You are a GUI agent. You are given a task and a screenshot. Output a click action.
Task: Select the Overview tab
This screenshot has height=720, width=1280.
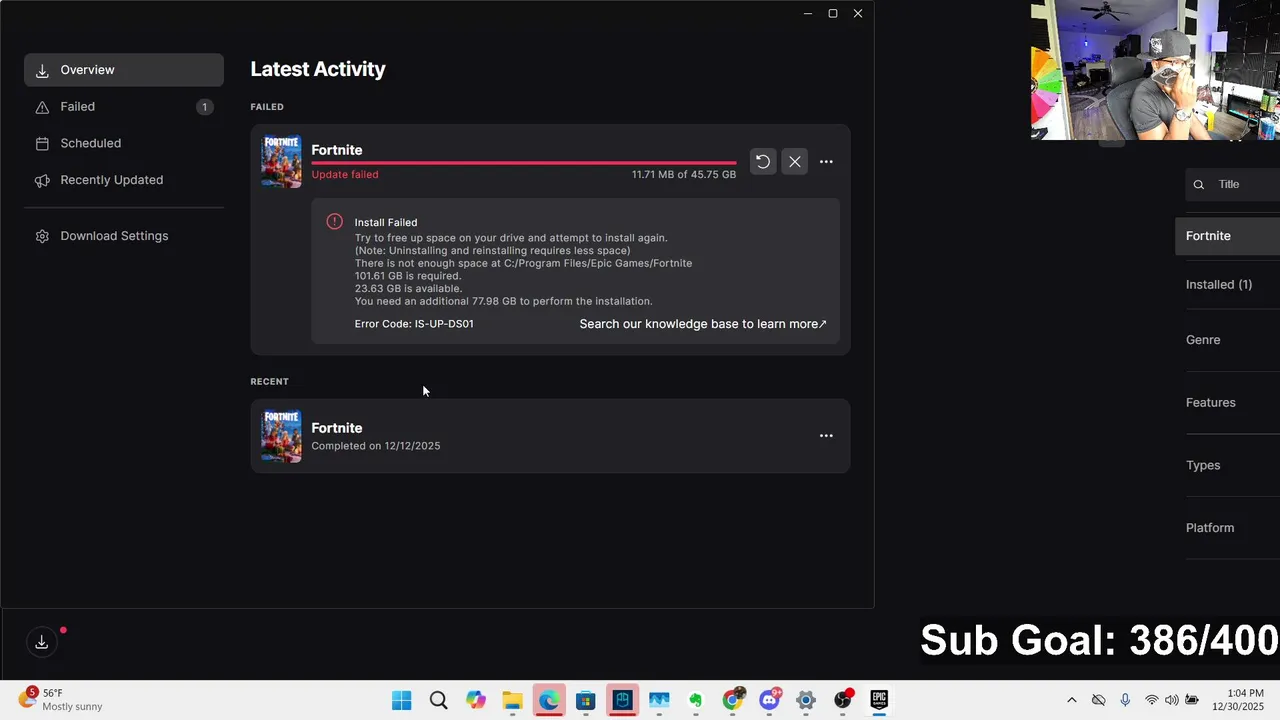tap(124, 70)
